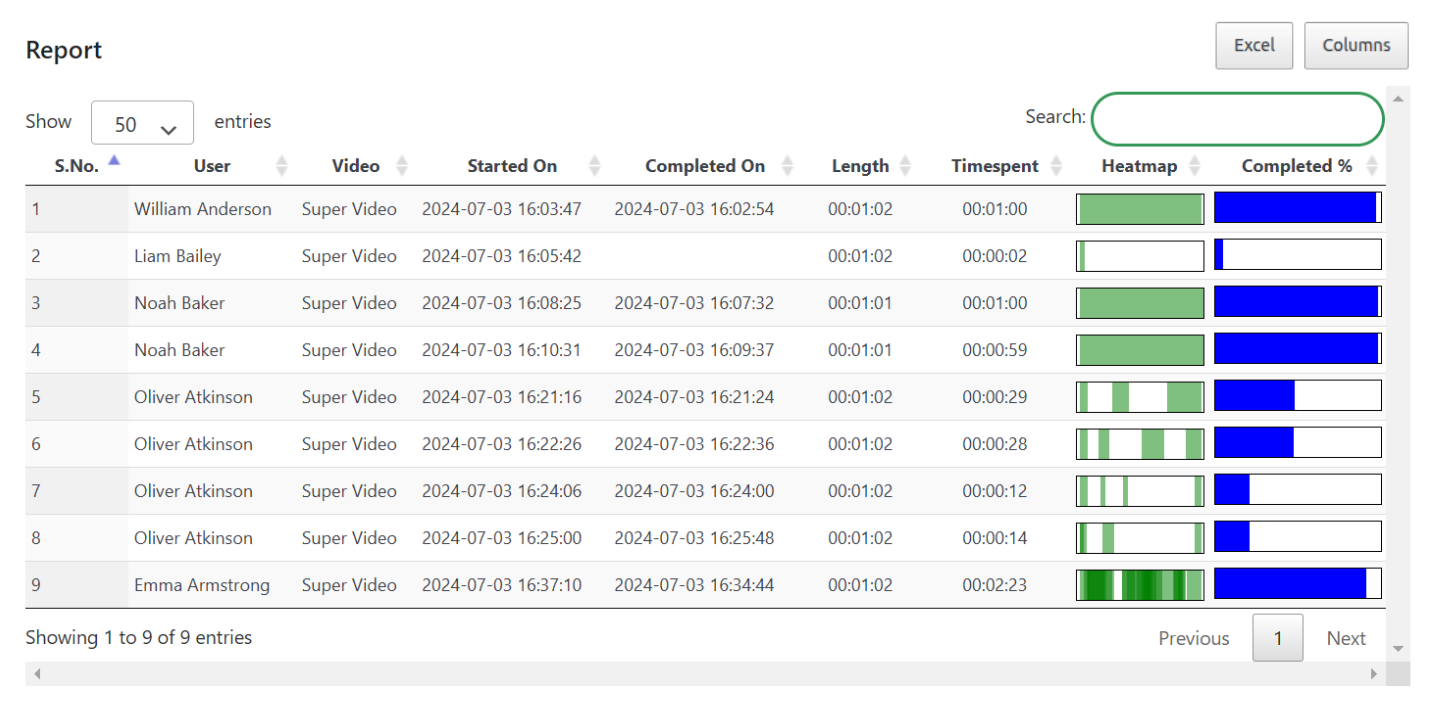Click the started time 2024-07-03 16:37:10
1436x708 pixels.
502,585
